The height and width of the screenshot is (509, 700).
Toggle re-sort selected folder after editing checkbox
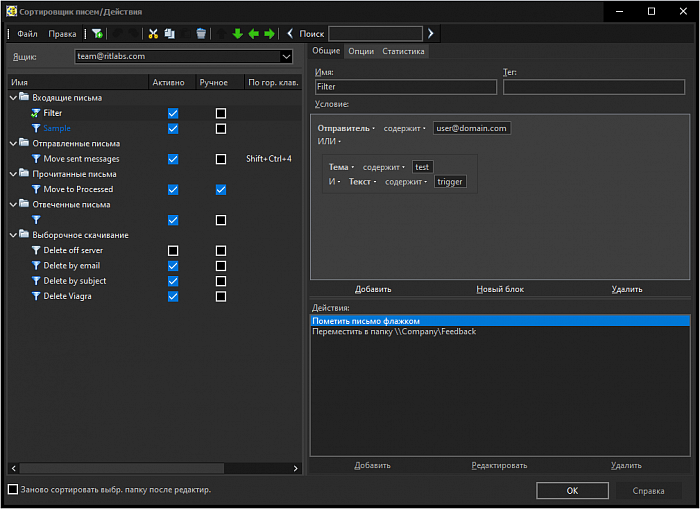click(13, 489)
